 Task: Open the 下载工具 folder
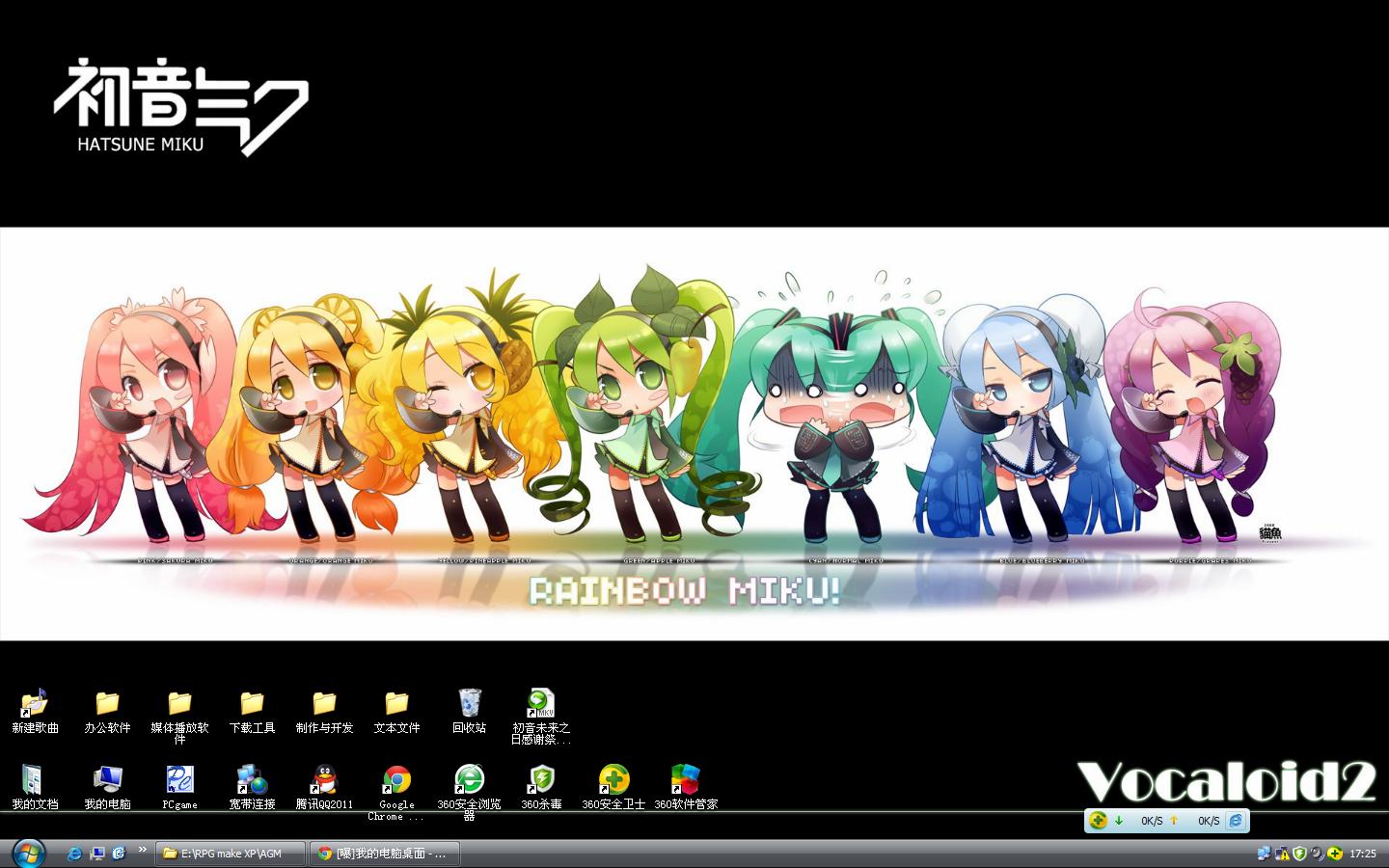pyautogui.click(x=252, y=712)
